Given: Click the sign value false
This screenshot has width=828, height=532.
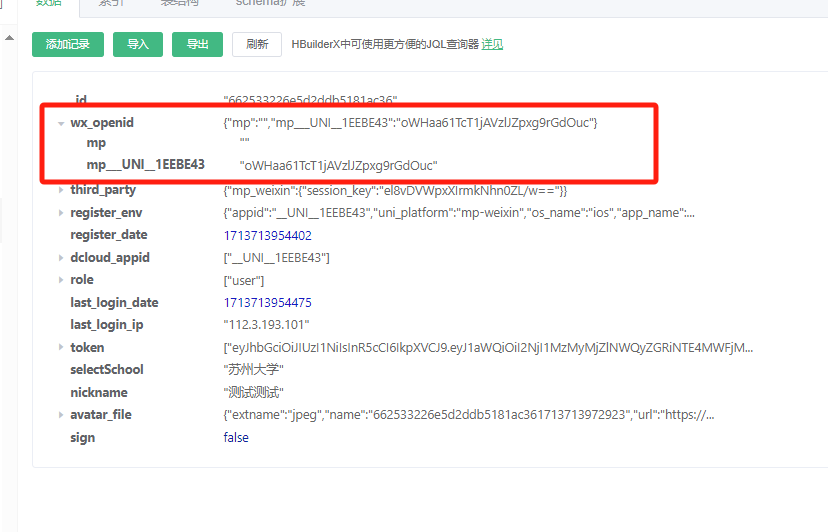Looking at the screenshot, I should [x=236, y=437].
